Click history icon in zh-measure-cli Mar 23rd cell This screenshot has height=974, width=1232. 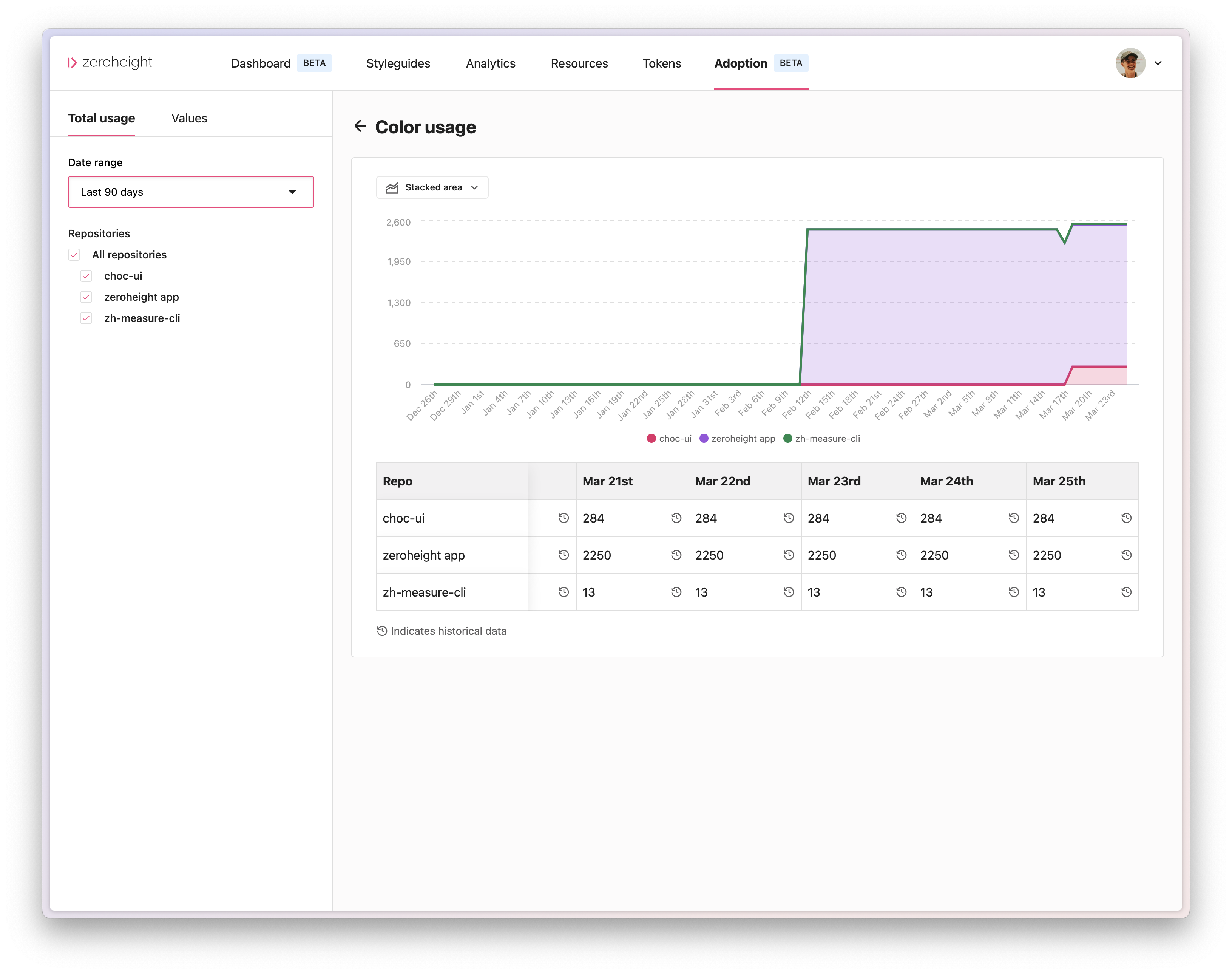pos(901,592)
